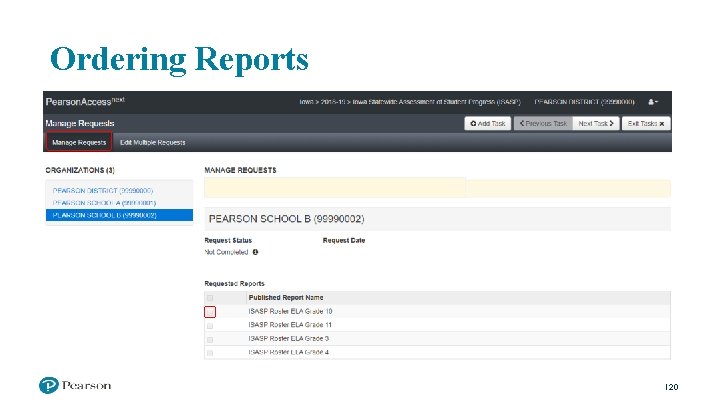The image size is (720, 405).
Task: Open the Iowa 2018-19 ISASP administration selector
Action: (410, 102)
